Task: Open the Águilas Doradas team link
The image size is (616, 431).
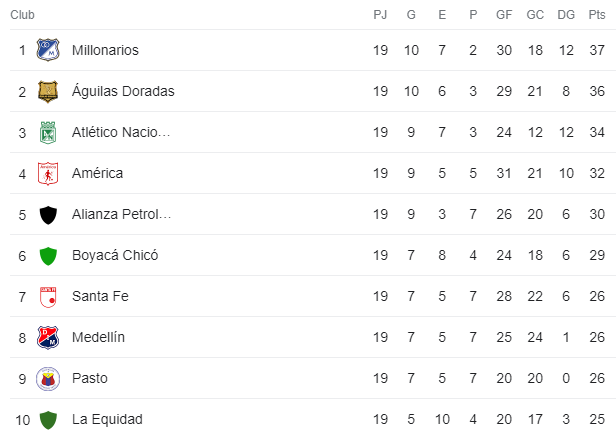Action: pos(123,91)
